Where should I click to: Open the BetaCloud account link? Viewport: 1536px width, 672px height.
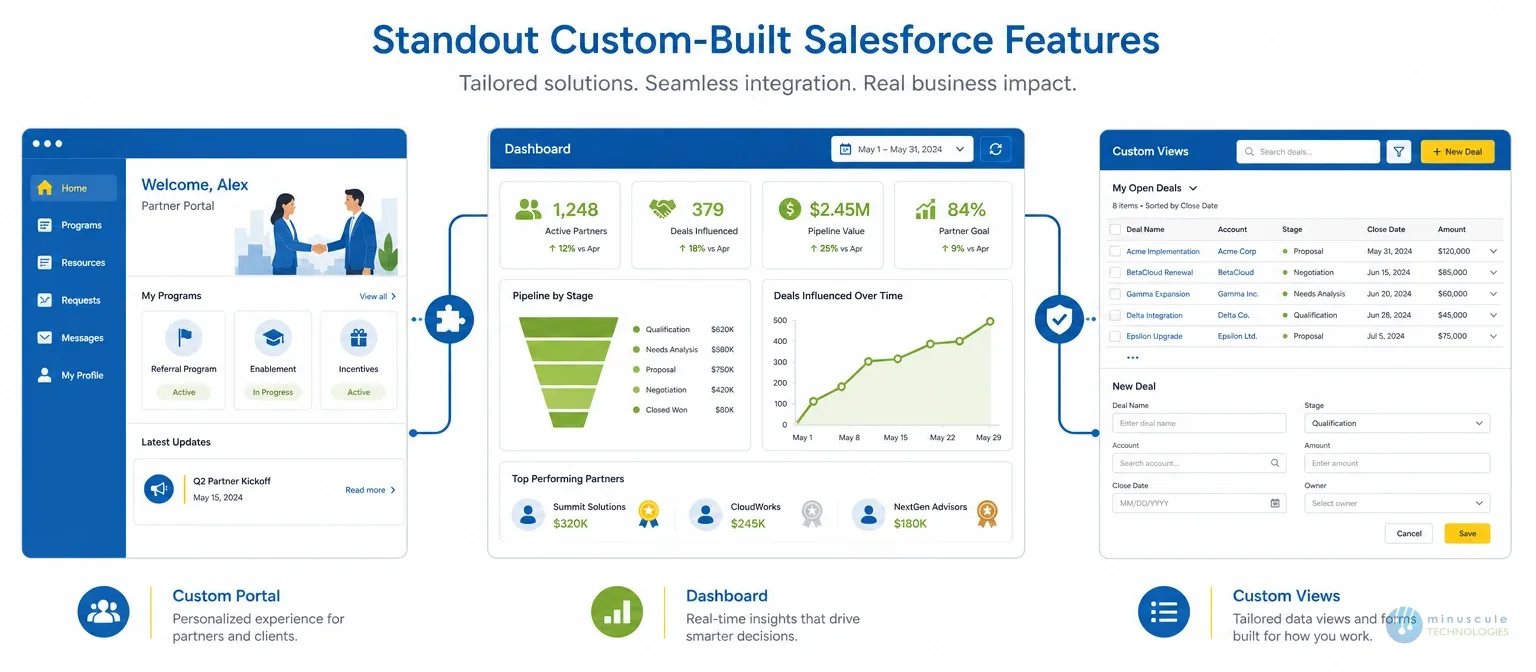pyautogui.click(x=1236, y=273)
